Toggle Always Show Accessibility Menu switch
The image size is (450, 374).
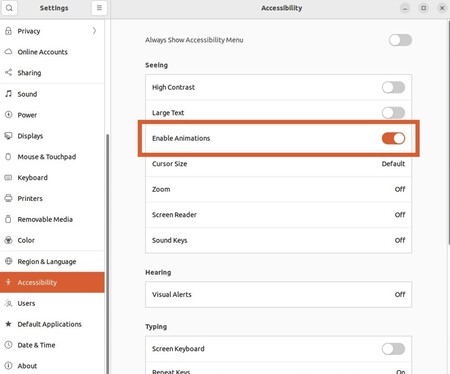[400, 40]
